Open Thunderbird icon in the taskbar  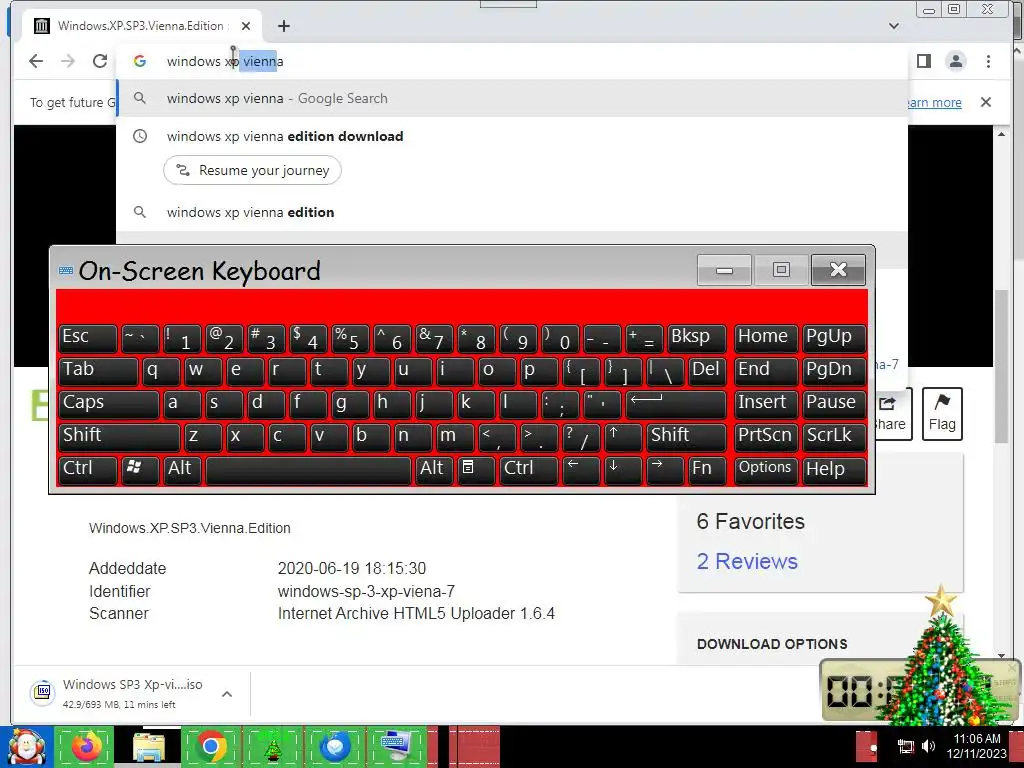coord(335,747)
